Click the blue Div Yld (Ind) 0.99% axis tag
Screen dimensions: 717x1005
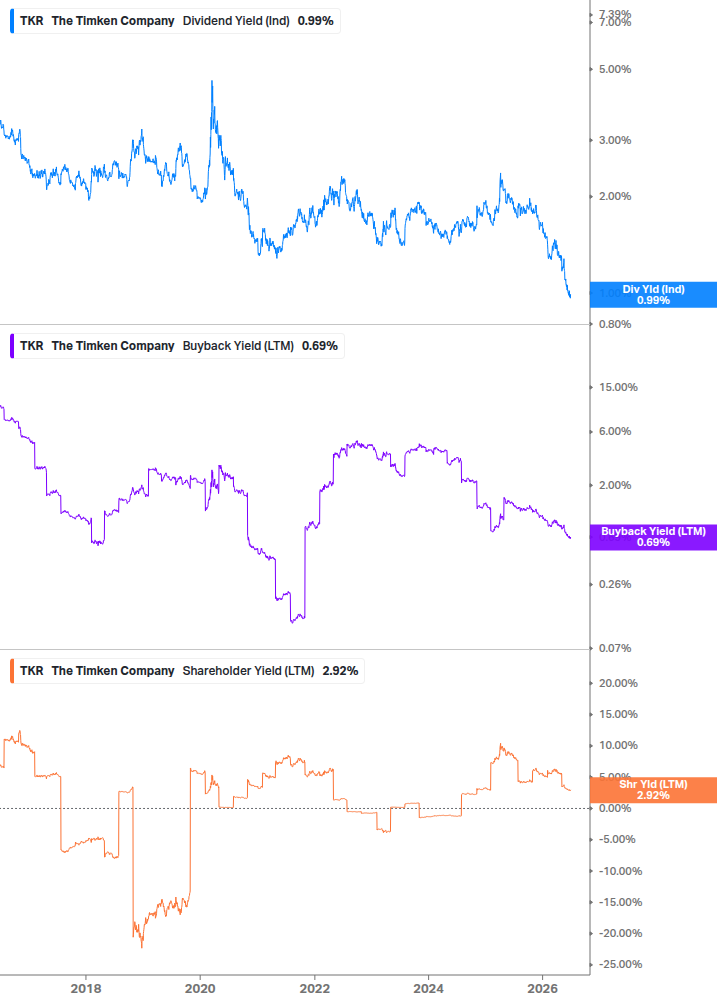(653, 295)
